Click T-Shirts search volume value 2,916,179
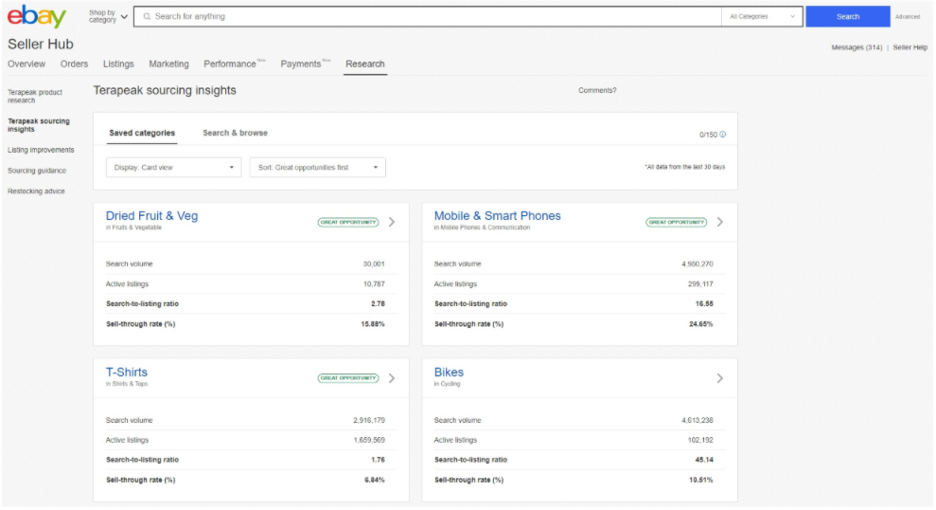 369,420
